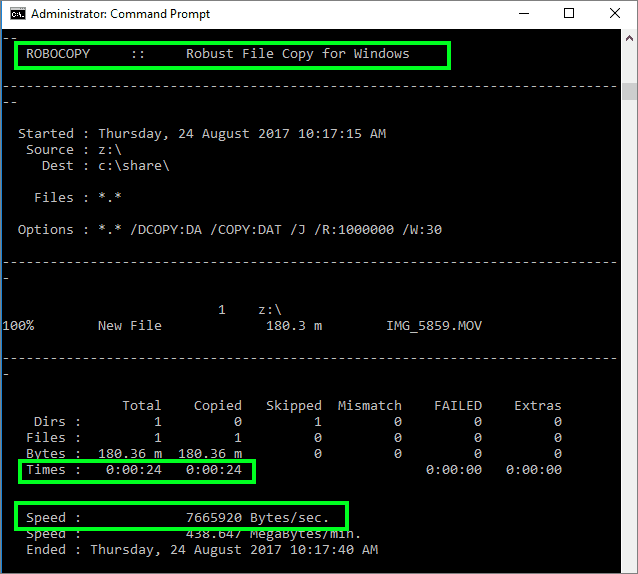Click the Files value '*.*'

[x=109, y=197]
